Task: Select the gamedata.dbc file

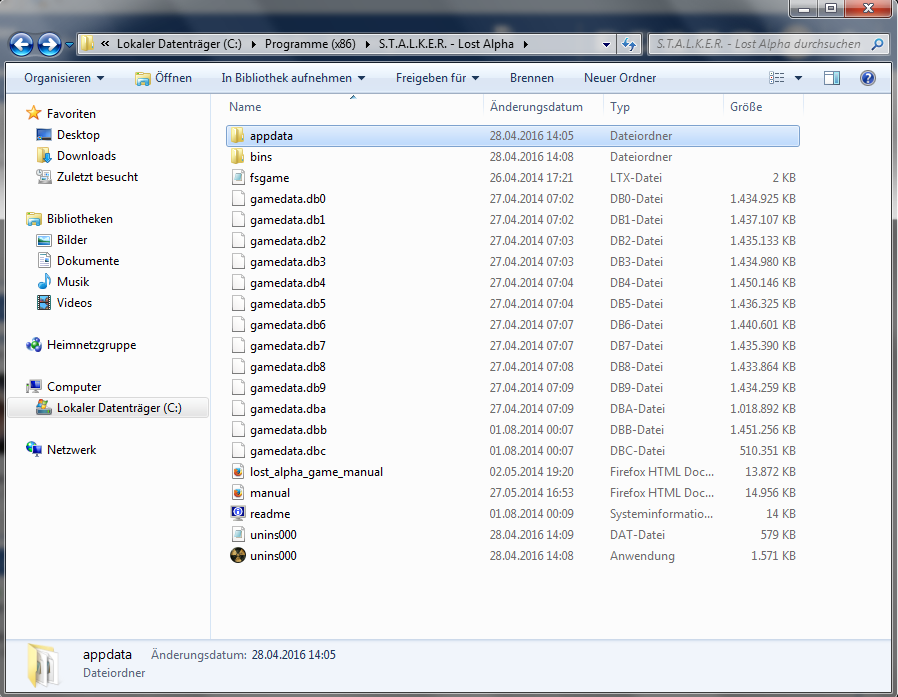Action: [x=513, y=451]
